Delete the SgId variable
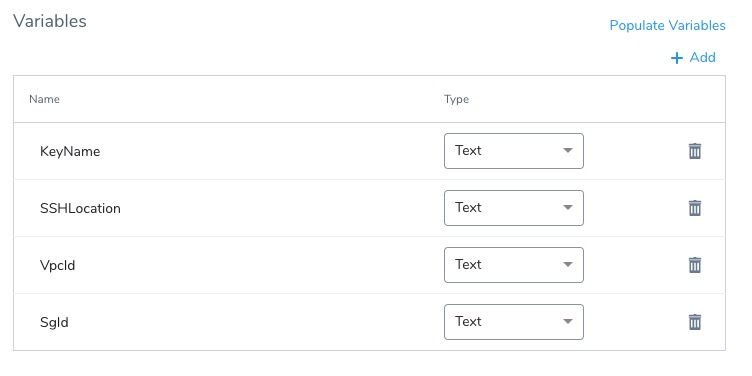This screenshot has height=376, width=752. pos(694,322)
